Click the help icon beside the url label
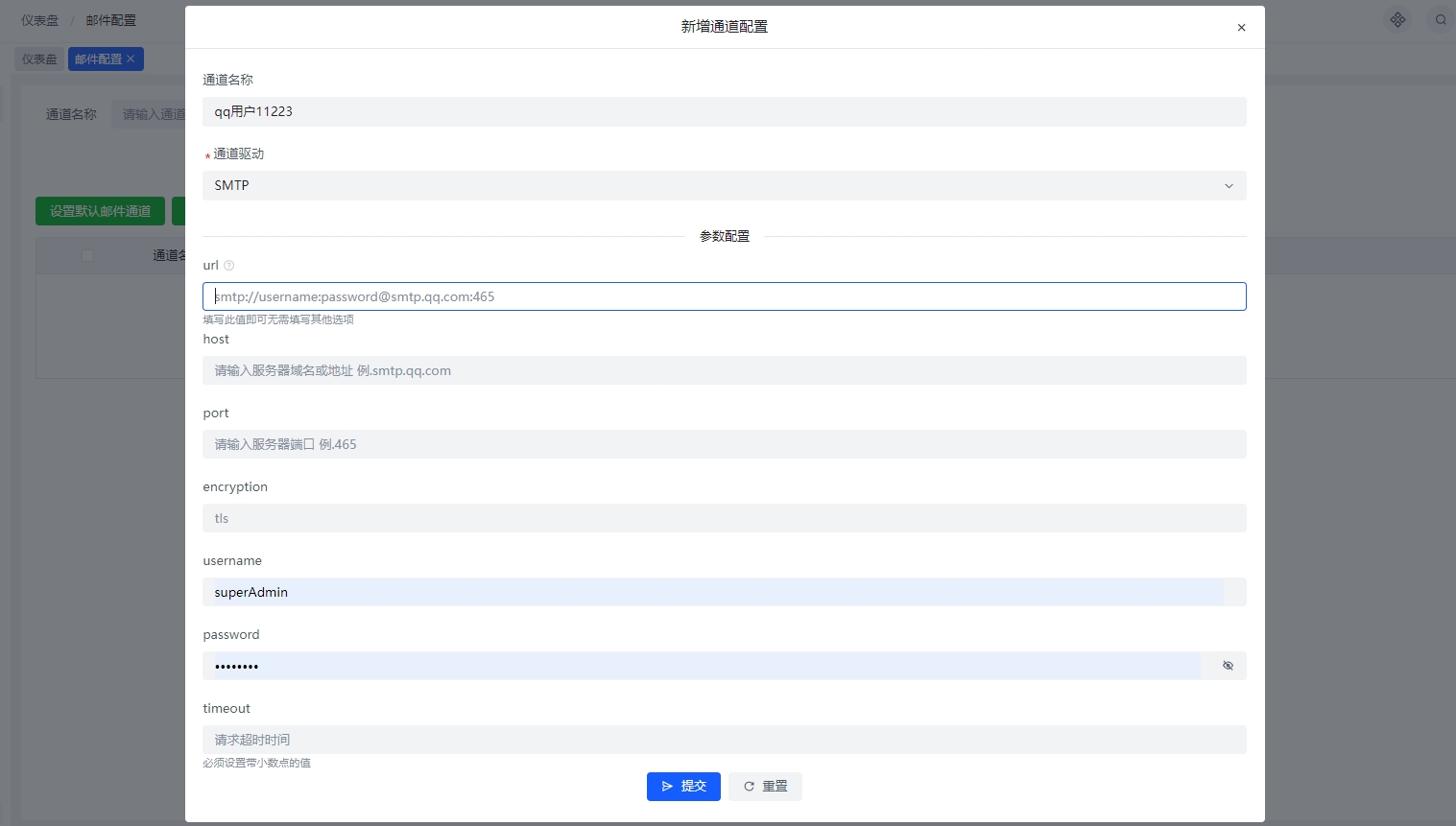The height and width of the screenshot is (826, 1456). point(227,265)
